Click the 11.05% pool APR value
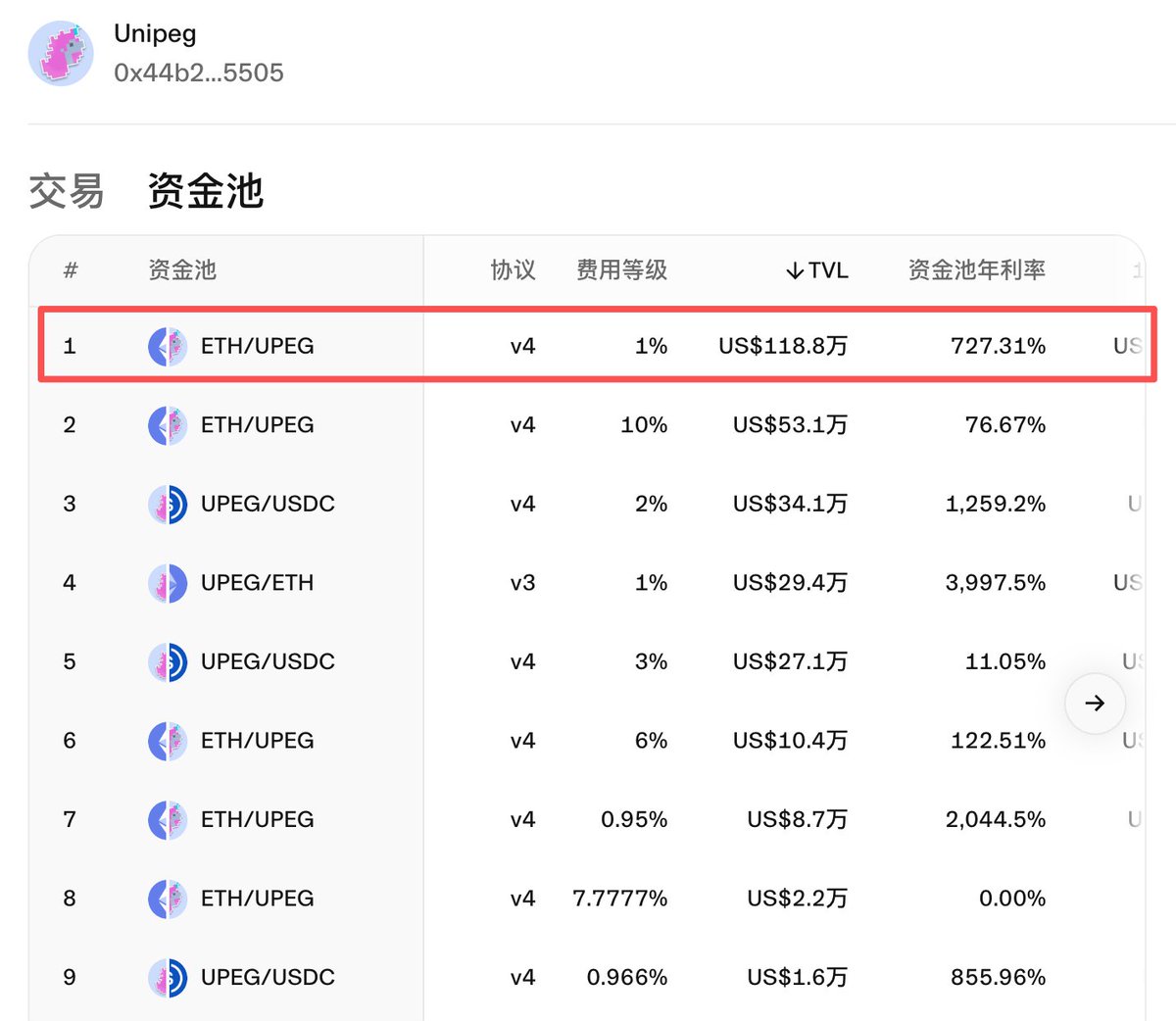1176x1021 pixels. 1004,661
